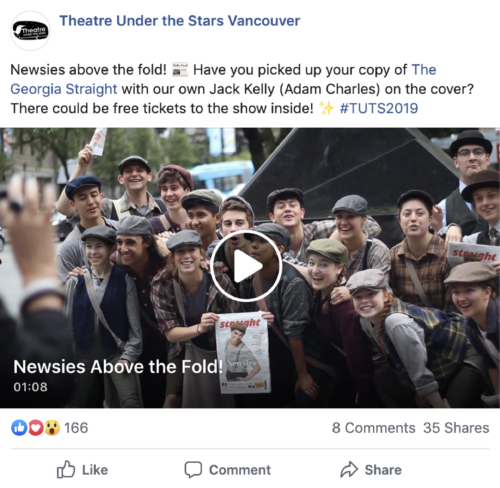This screenshot has height=488, width=500.
Task: Play the Newsies video
Action: (x=246, y=266)
